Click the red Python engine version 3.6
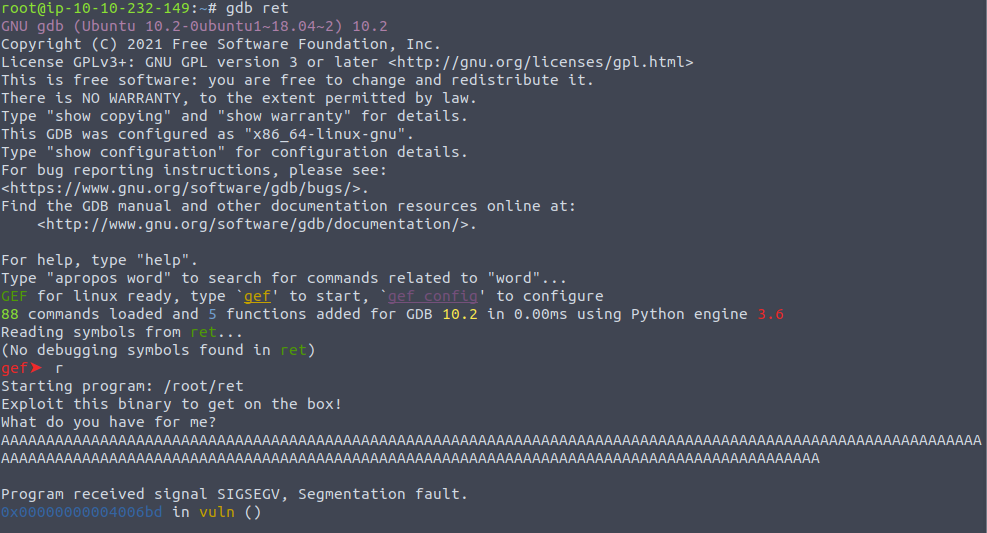The height and width of the screenshot is (533, 987). (770, 314)
